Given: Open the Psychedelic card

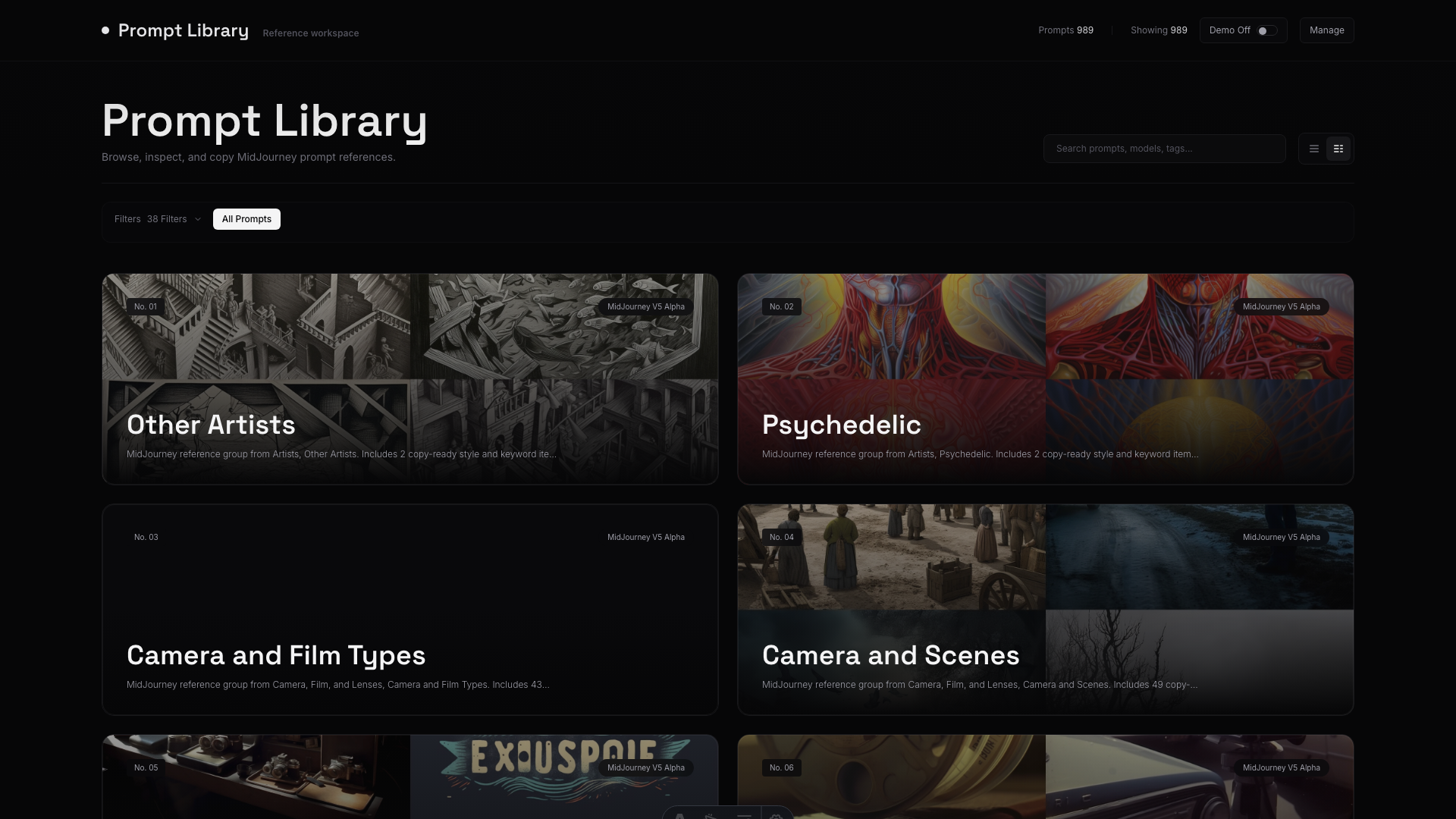Looking at the screenshot, I should [x=1045, y=379].
